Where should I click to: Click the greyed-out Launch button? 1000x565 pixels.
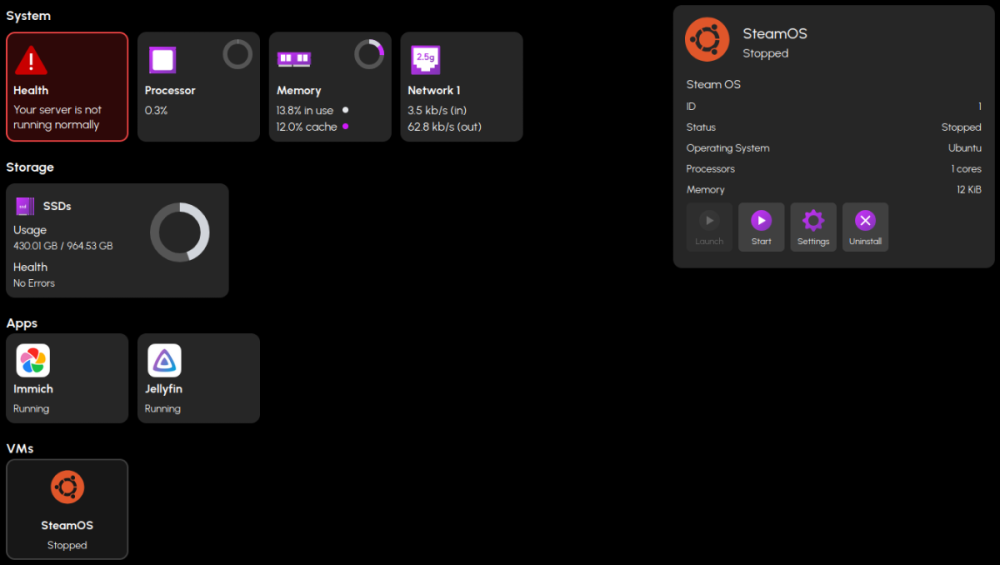point(709,227)
